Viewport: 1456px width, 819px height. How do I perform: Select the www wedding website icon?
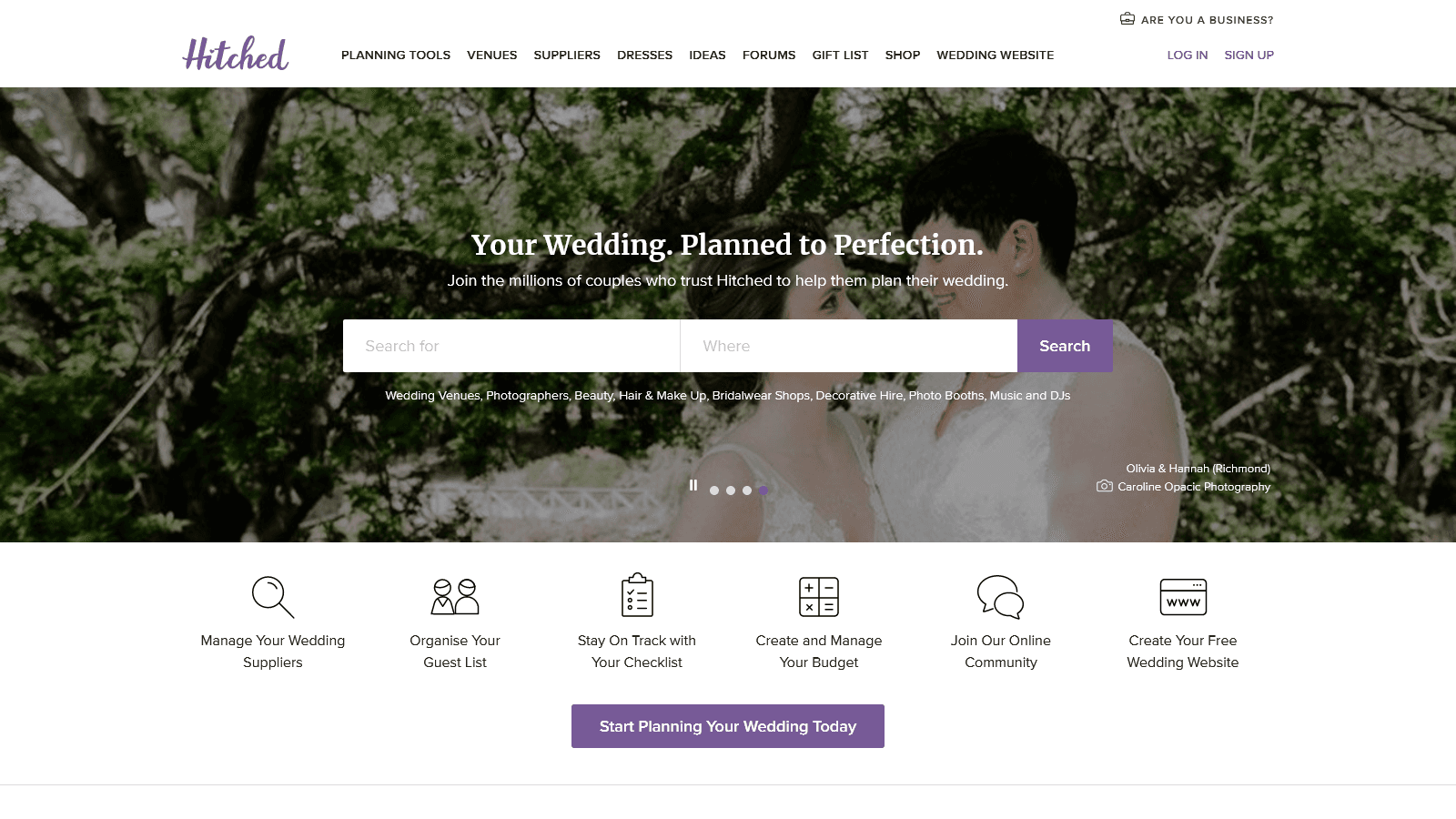coord(1183,597)
